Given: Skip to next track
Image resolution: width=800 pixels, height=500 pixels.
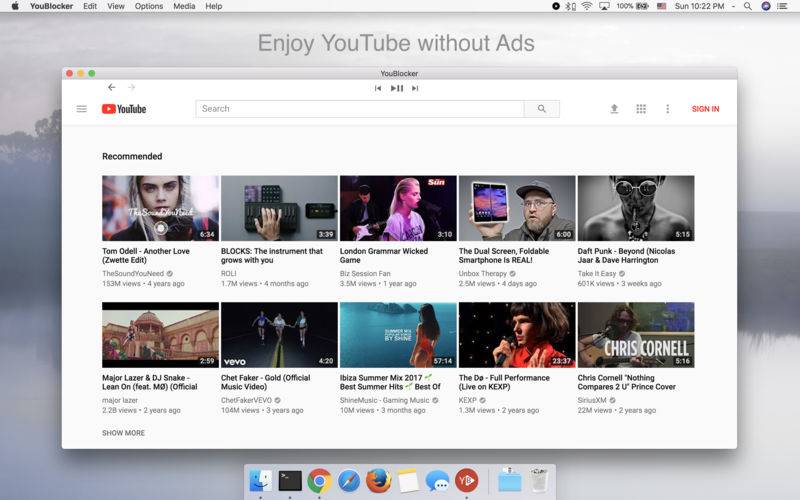Looking at the screenshot, I should click(x=415, y=88).
